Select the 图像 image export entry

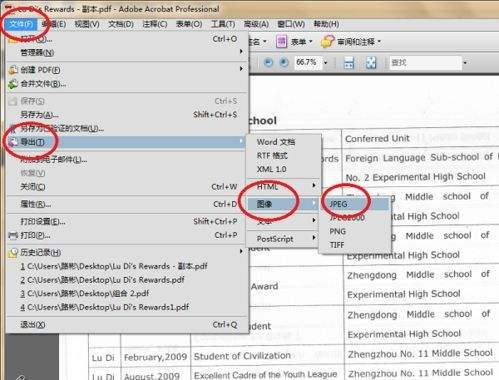coord(283,204)
